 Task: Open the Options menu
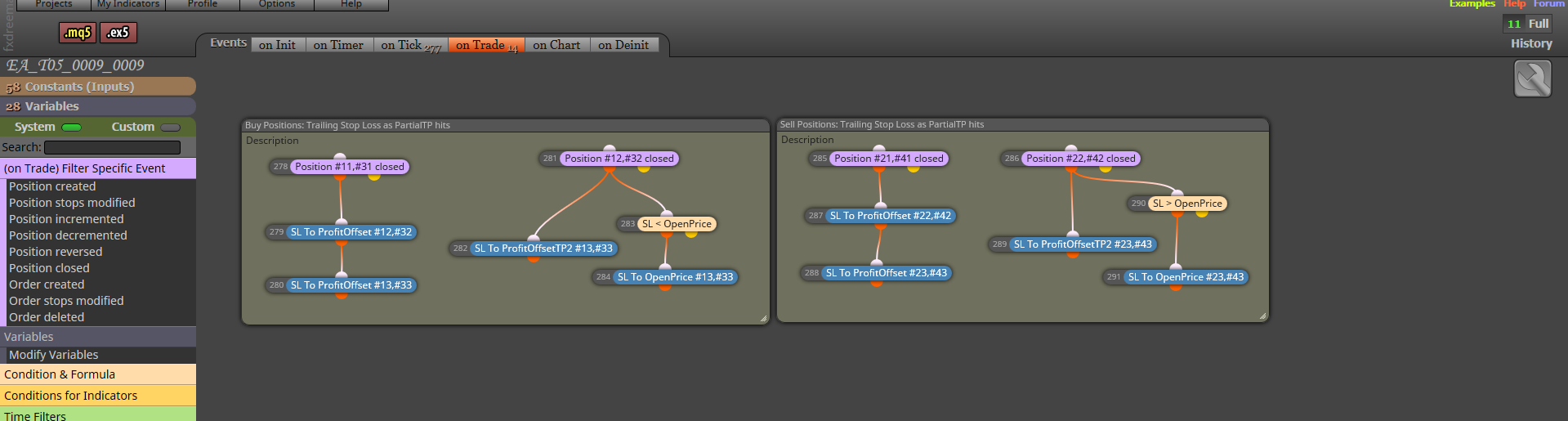(277, 4)
